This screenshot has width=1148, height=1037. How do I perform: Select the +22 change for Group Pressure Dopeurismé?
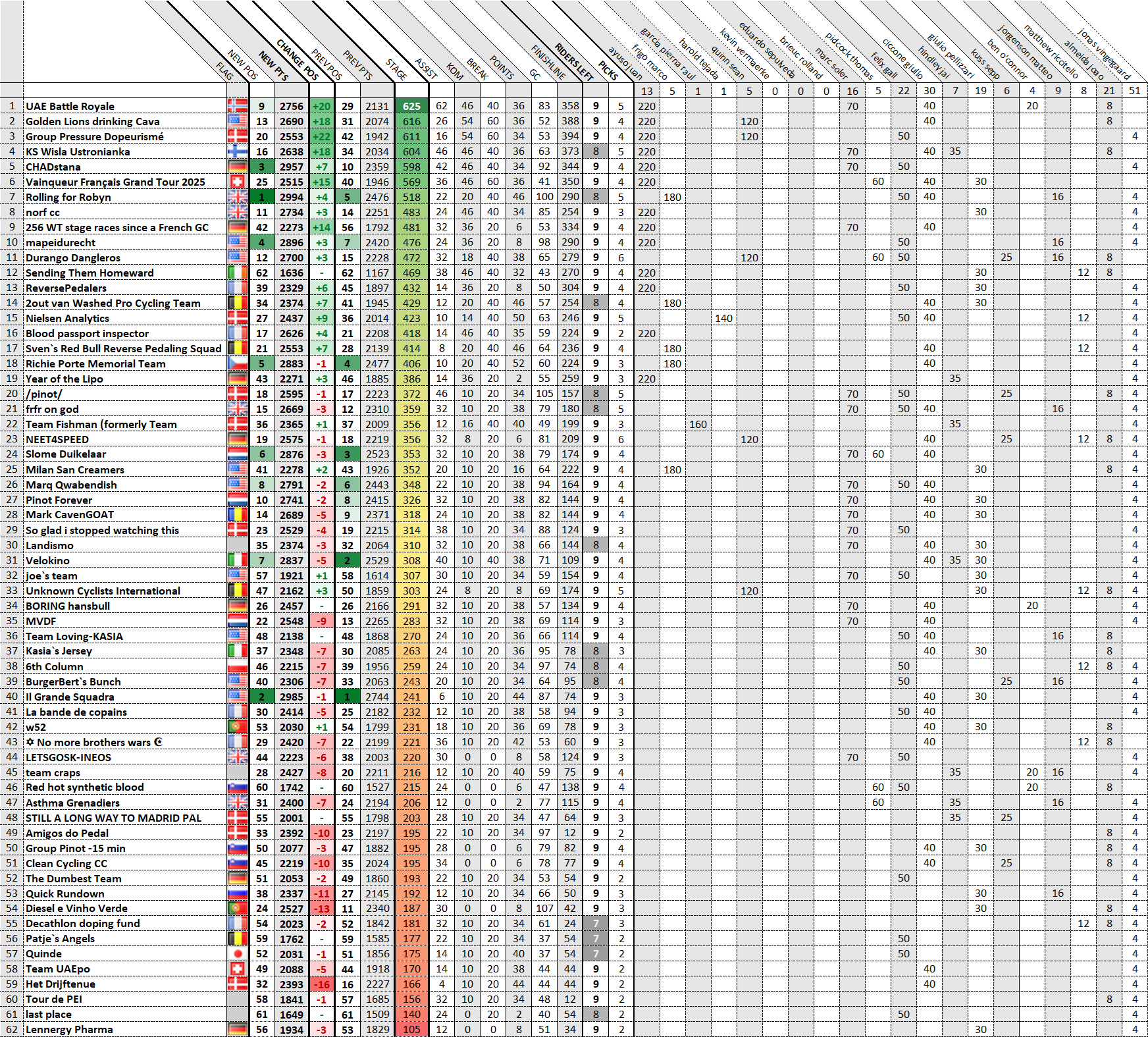coord(321,136)
